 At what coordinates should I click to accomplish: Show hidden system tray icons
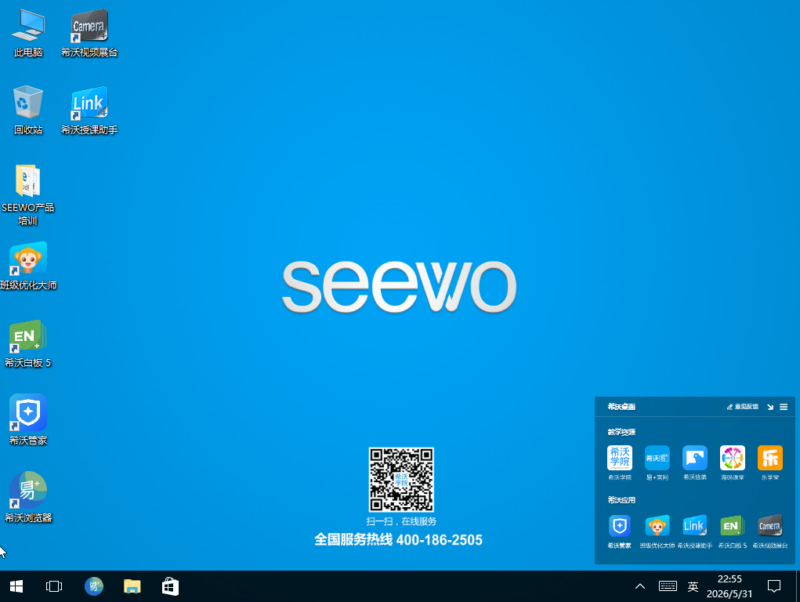(640, 587)
